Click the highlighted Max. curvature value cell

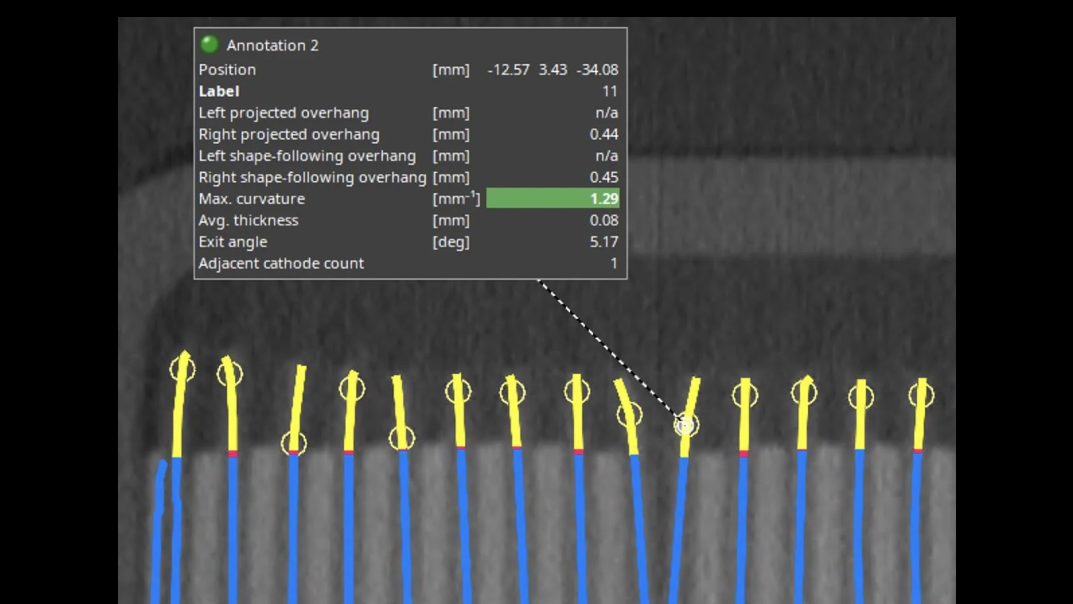tap(551, 198)
